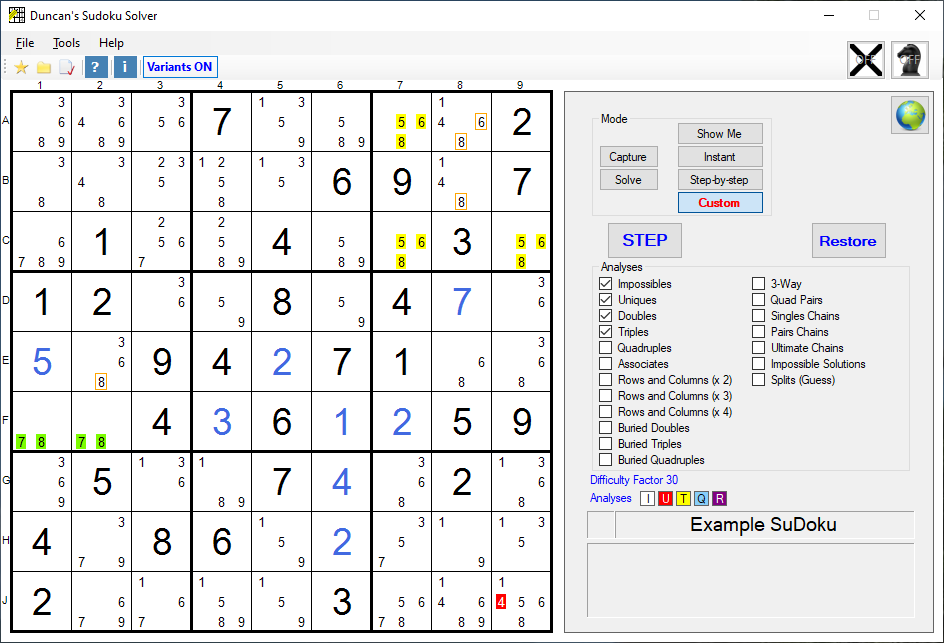Image resolution: width=944 pixels, height=643 pixels.
Task: Check the Quad Pairs option
Action: click(x=759, y=299)
